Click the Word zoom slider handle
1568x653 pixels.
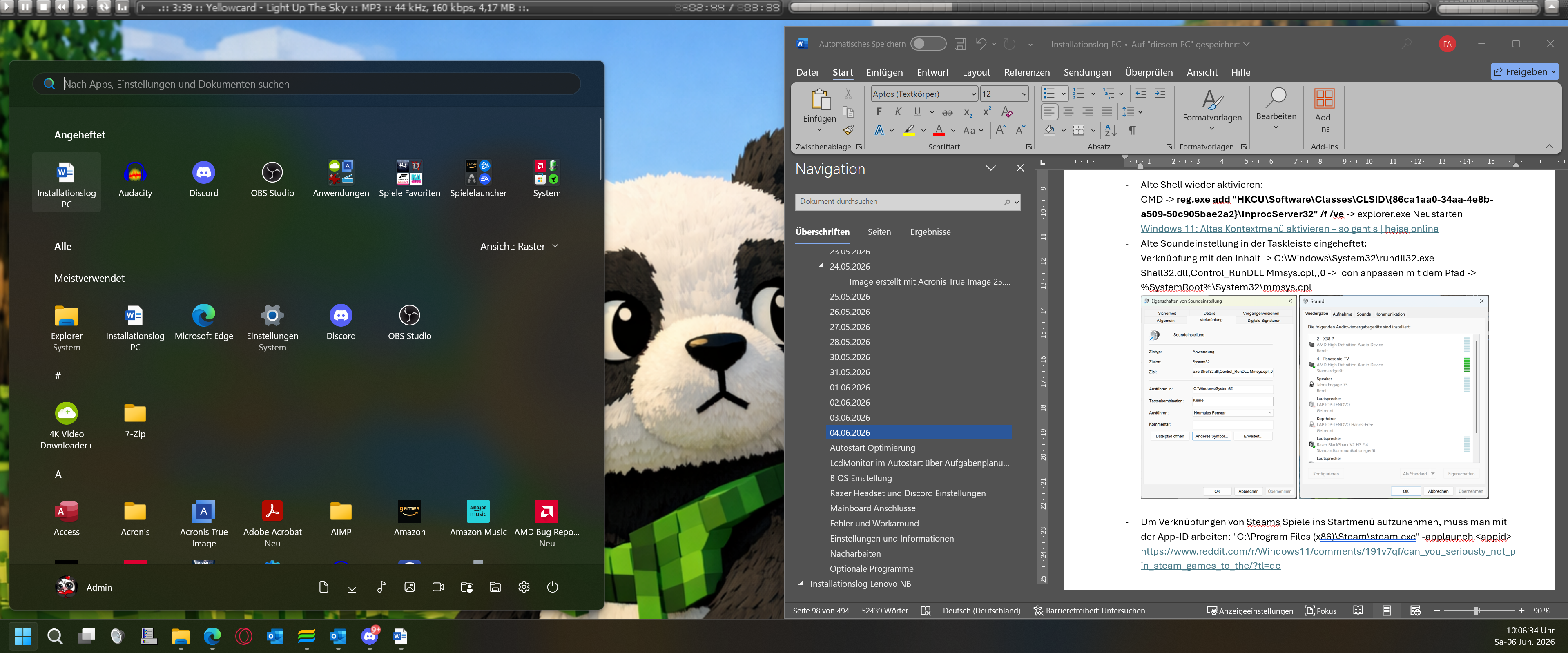click(1476, 611)
